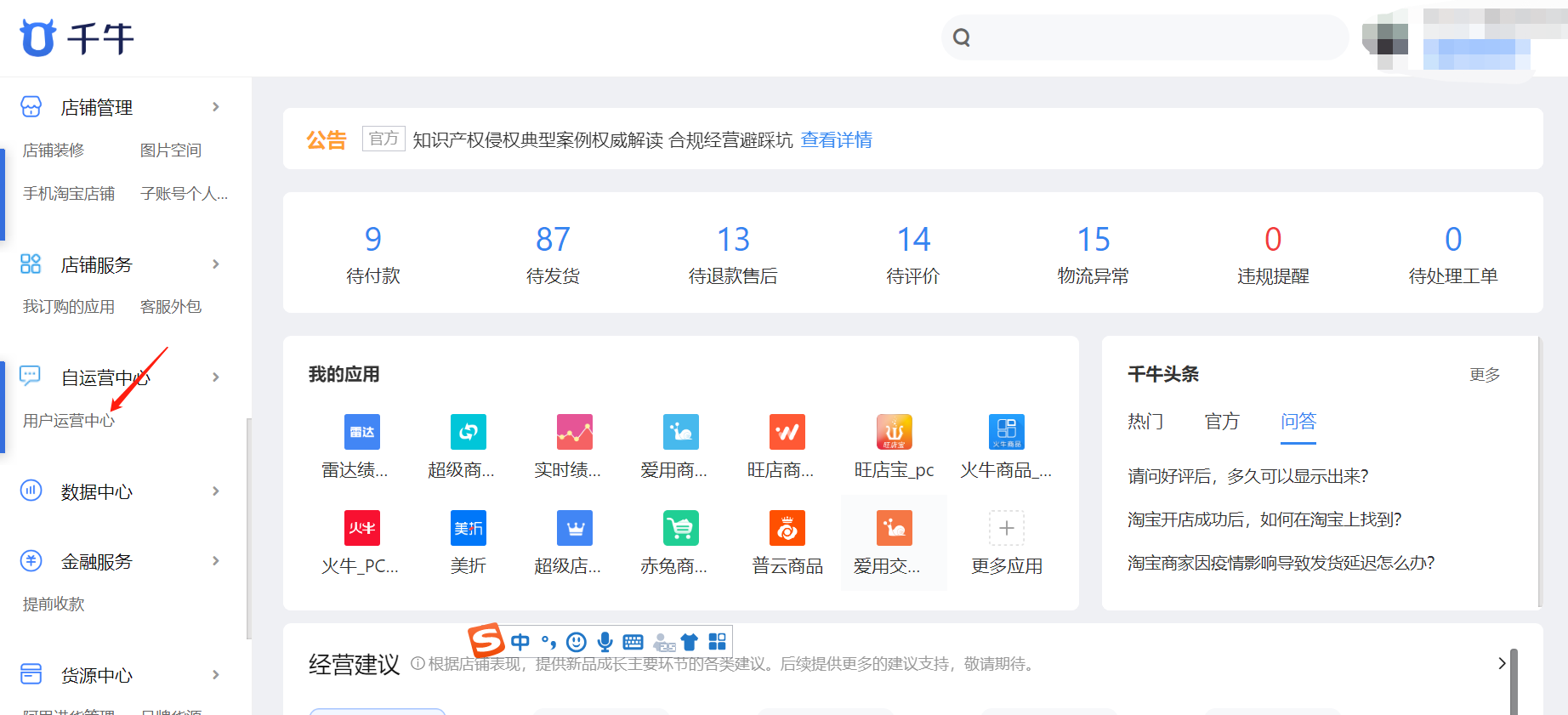Open the 雷达绩效 app icon
This screenshot has width=1568, height=715.
pyautogui.click(x=362, y=432)
